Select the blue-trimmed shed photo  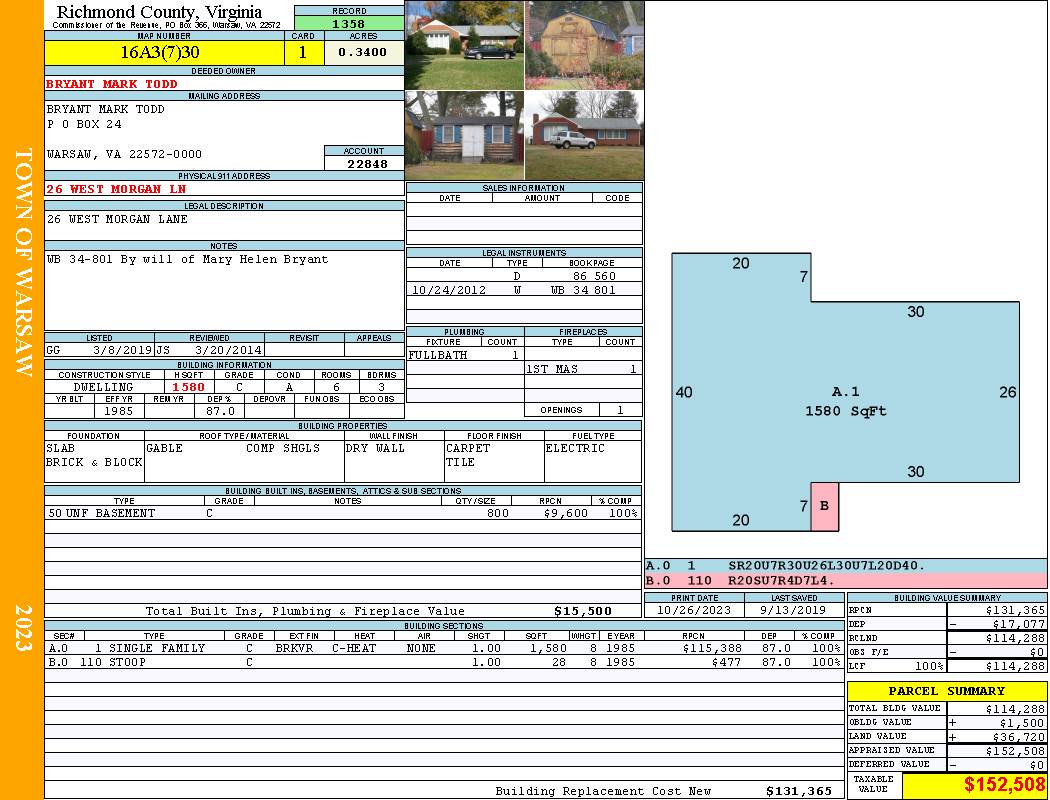pos(464,135)
